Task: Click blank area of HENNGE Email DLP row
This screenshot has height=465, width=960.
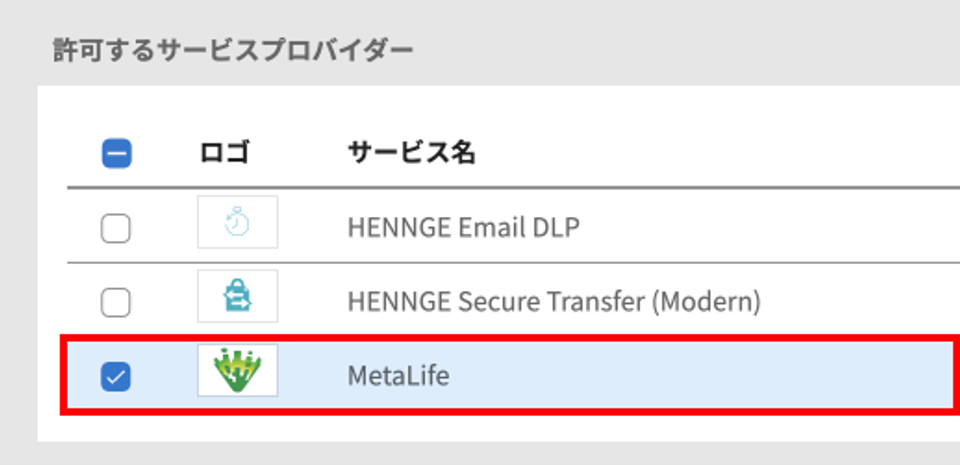Action: click(x=765, y=228)
